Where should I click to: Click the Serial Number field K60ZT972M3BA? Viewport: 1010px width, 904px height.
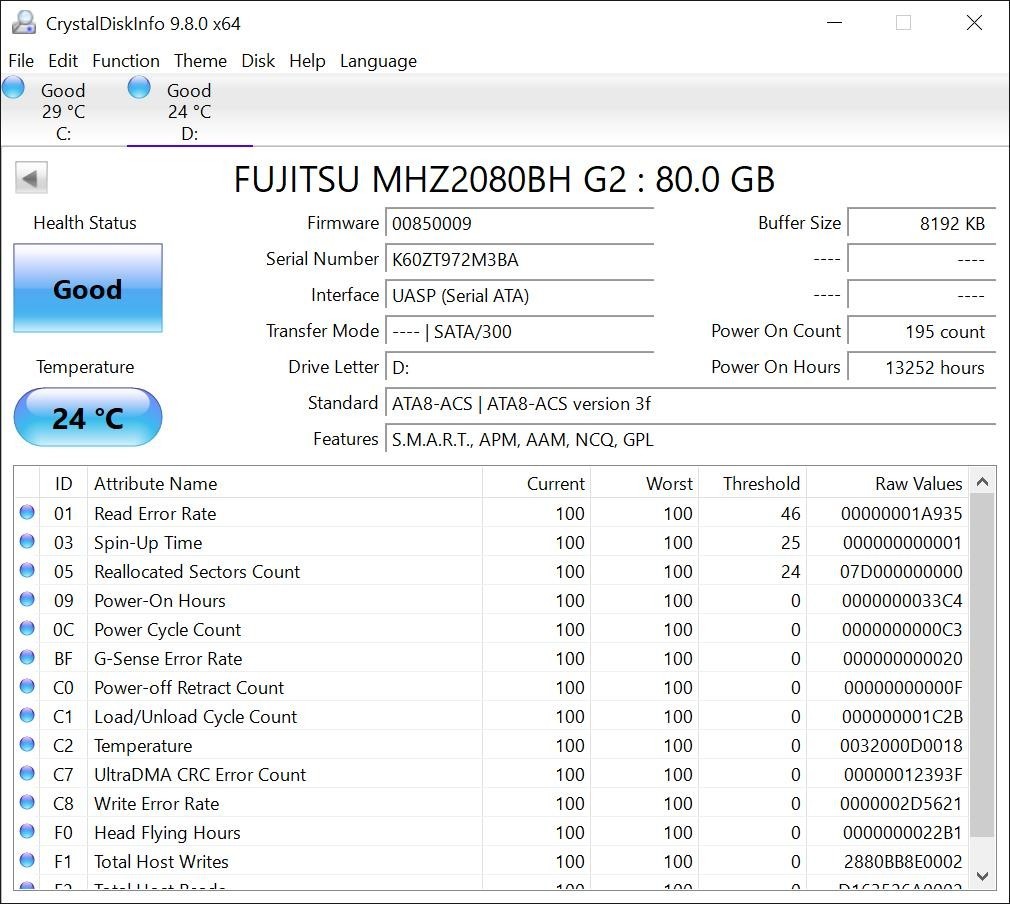click(520, 260)
